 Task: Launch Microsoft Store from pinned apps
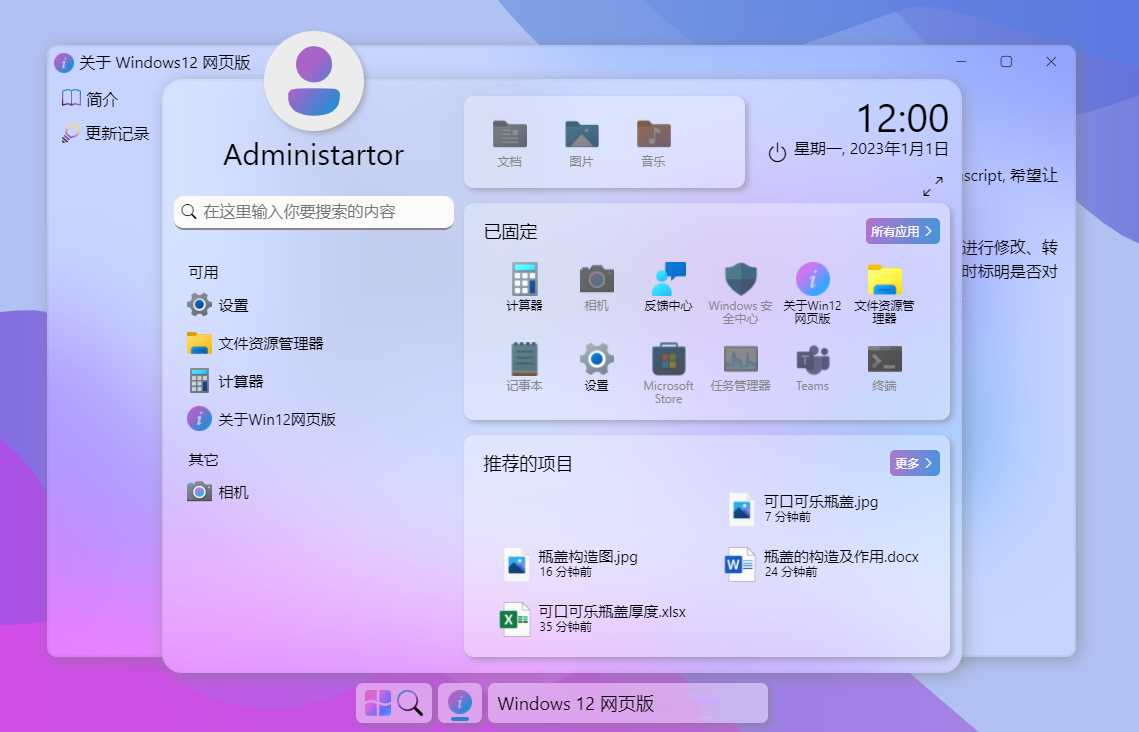(x=668, y=360)
